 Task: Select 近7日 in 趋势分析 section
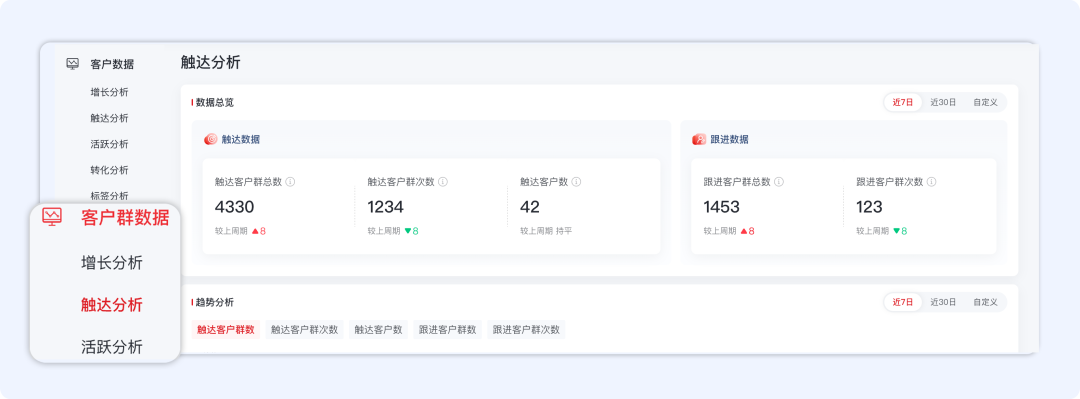[903, 302]
